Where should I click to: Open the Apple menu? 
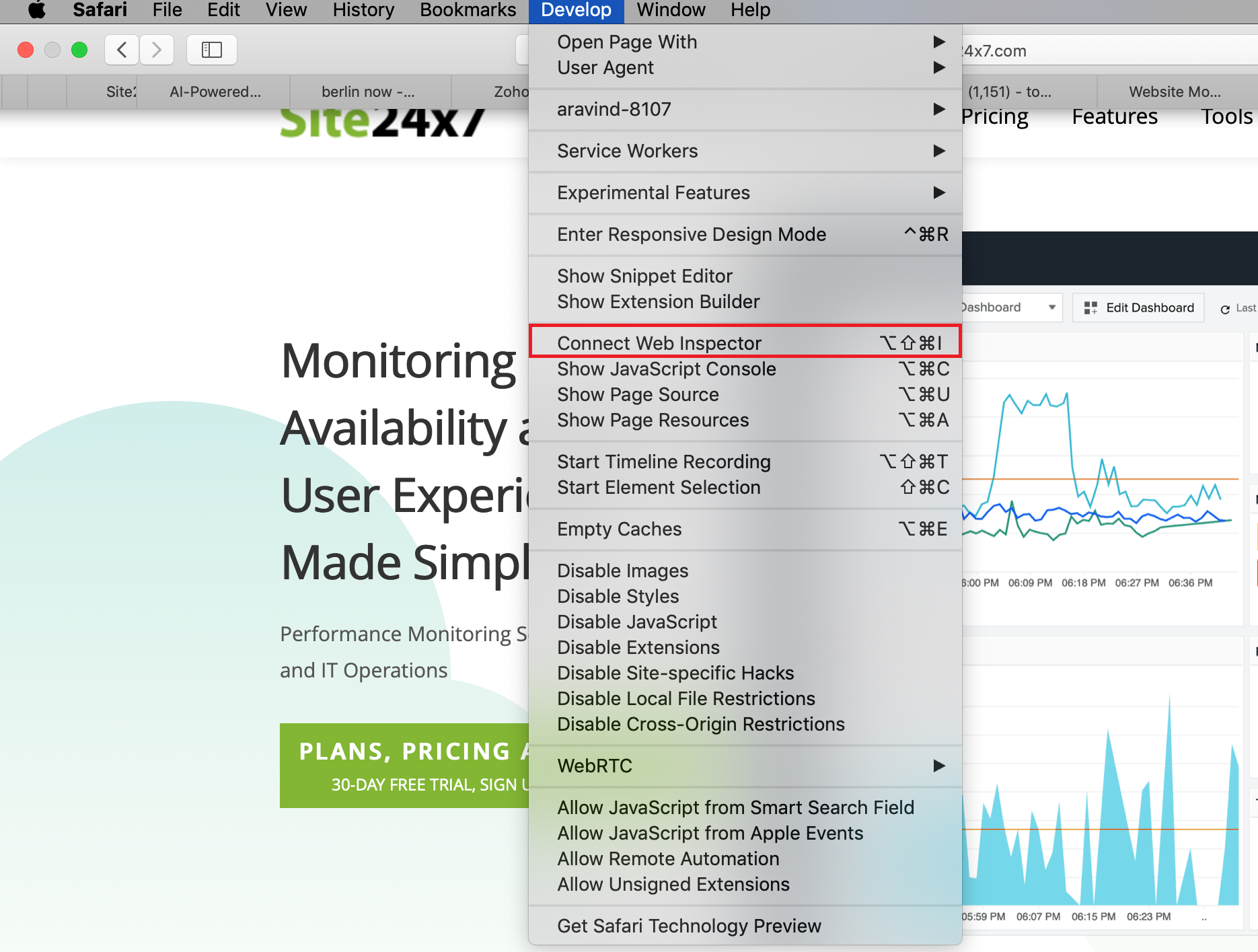tap(37, 10)
